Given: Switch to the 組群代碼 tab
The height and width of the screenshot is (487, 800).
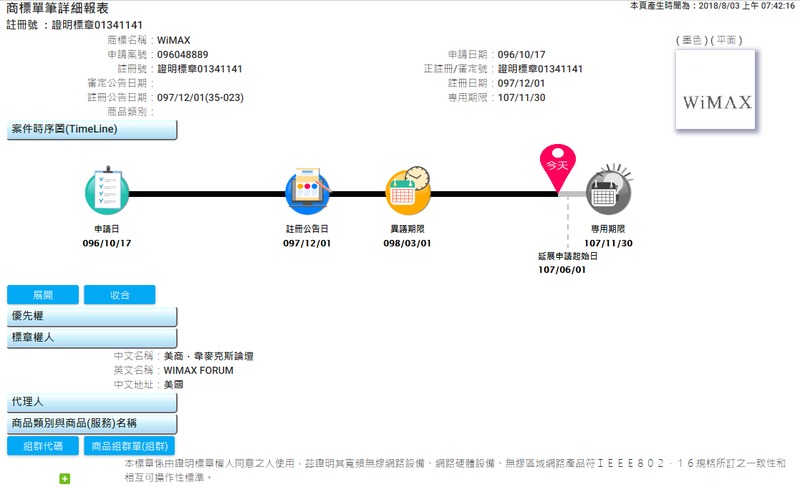Looking at the screenshot, I should 42,446.
